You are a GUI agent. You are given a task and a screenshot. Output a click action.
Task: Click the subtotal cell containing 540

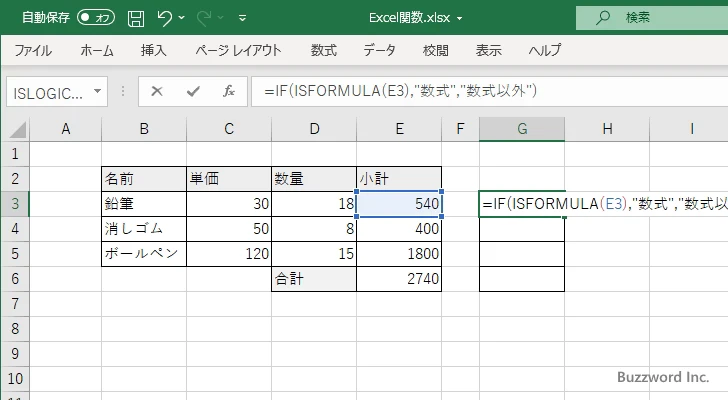click(x=399, y=204)
